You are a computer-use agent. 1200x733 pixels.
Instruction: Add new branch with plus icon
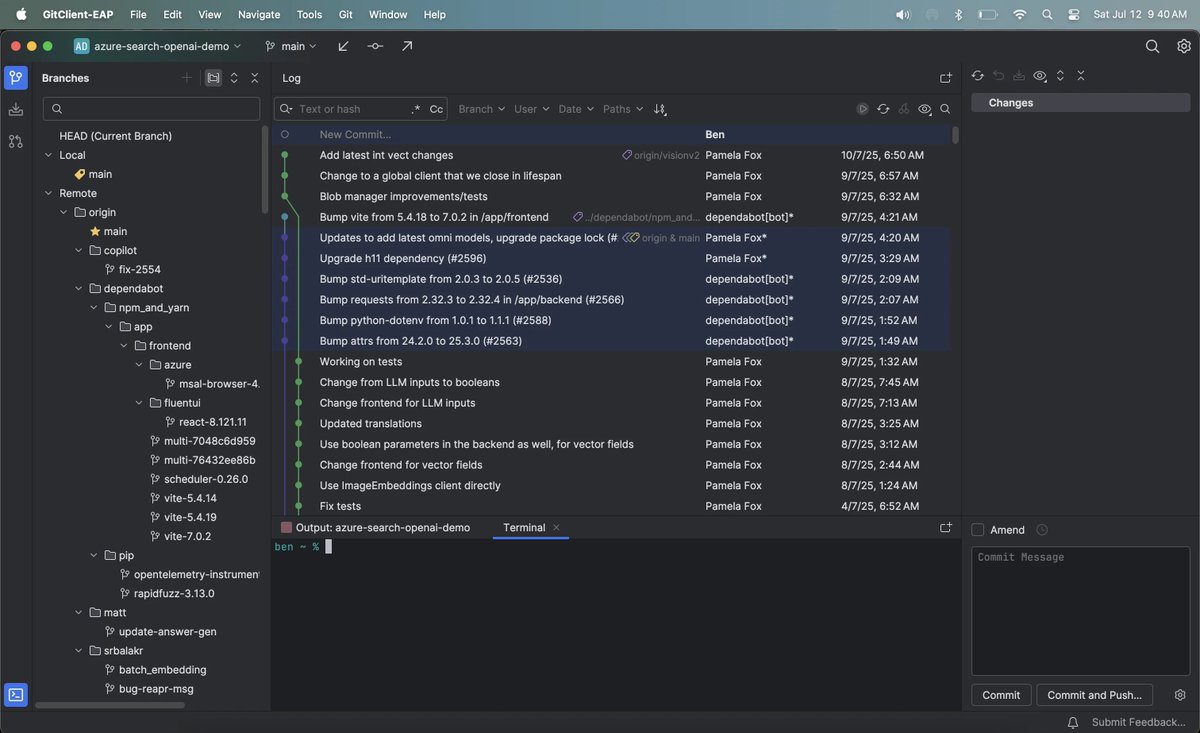186,78
